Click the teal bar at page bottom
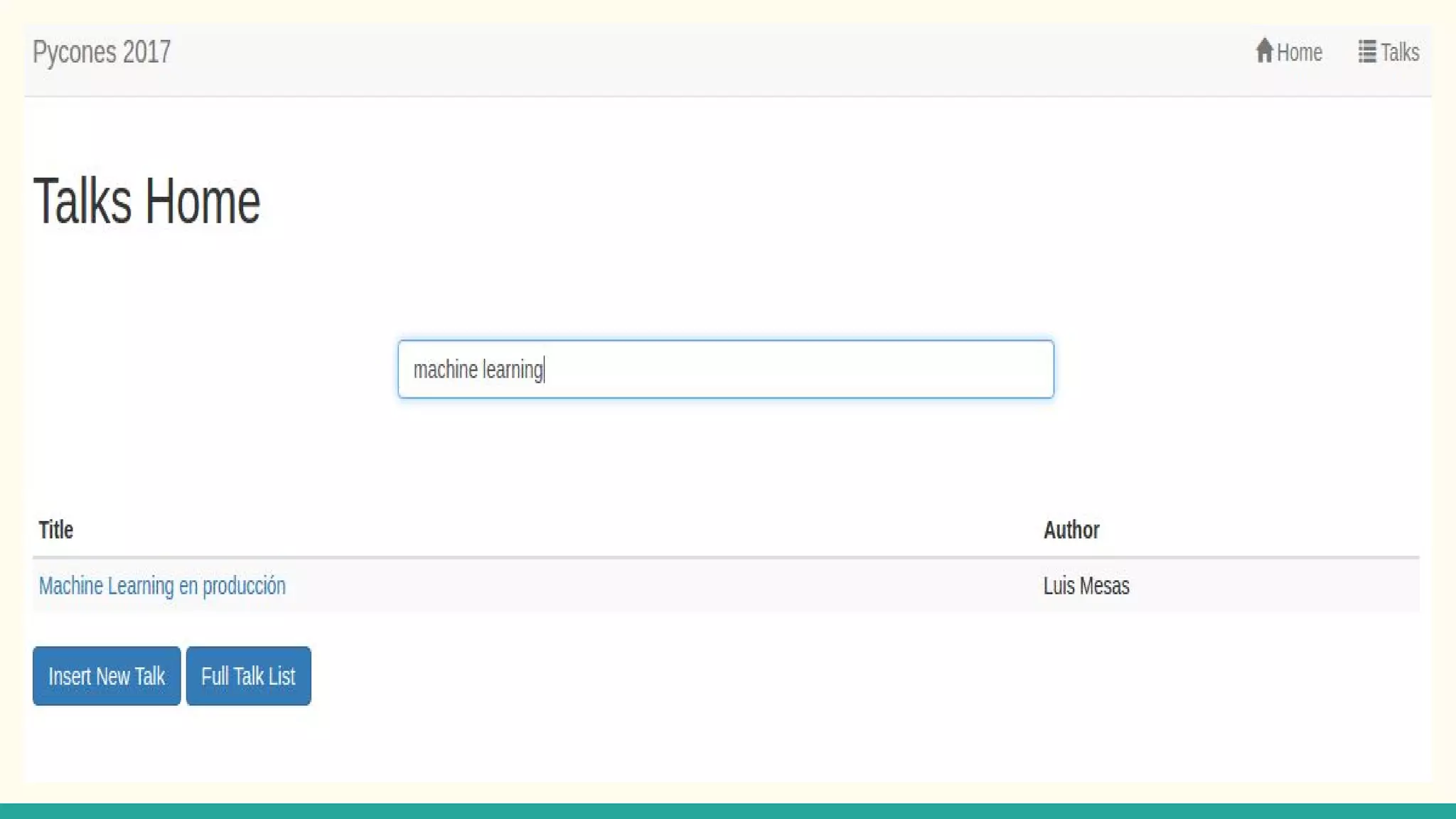 tap(728, 811)
